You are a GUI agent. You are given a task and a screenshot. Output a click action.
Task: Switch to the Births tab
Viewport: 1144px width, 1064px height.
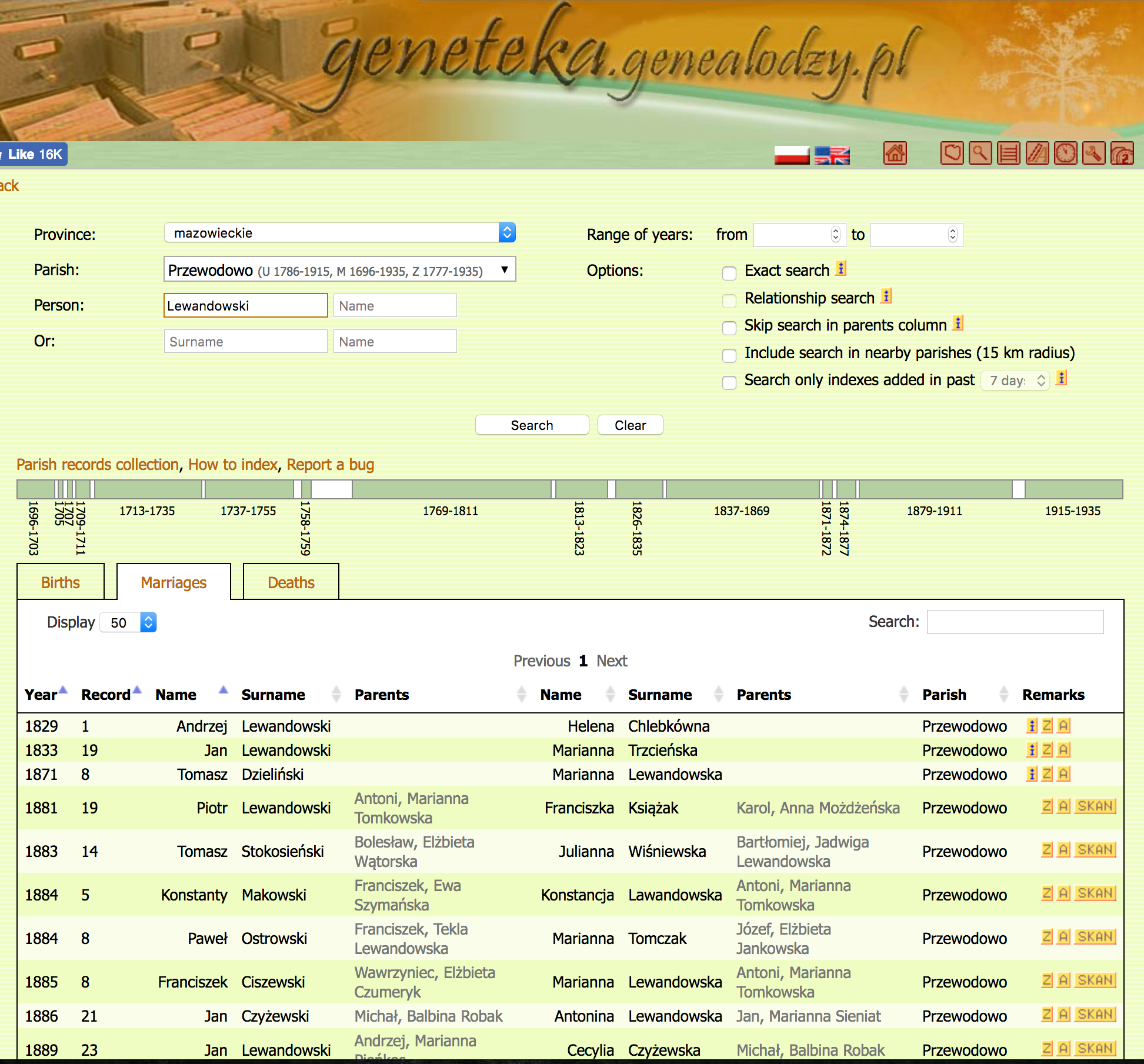61,582
